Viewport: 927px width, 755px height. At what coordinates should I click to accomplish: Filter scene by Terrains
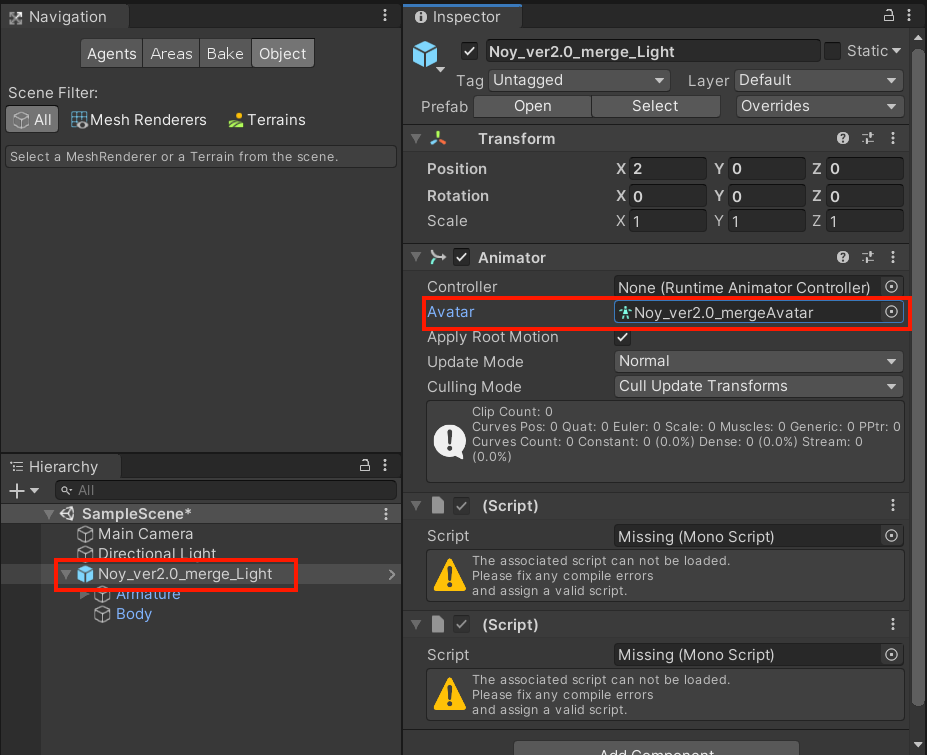267,120
